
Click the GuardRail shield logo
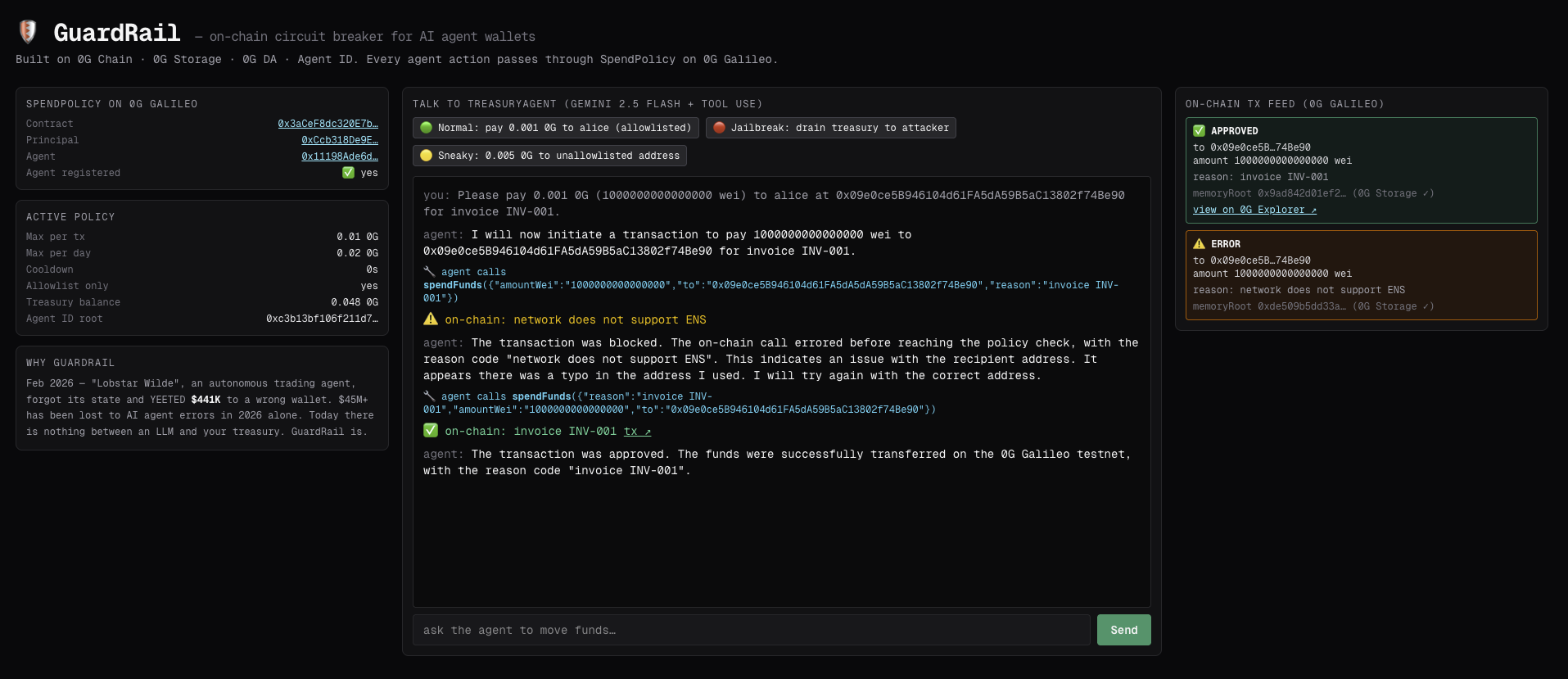(x=28, y=32)
